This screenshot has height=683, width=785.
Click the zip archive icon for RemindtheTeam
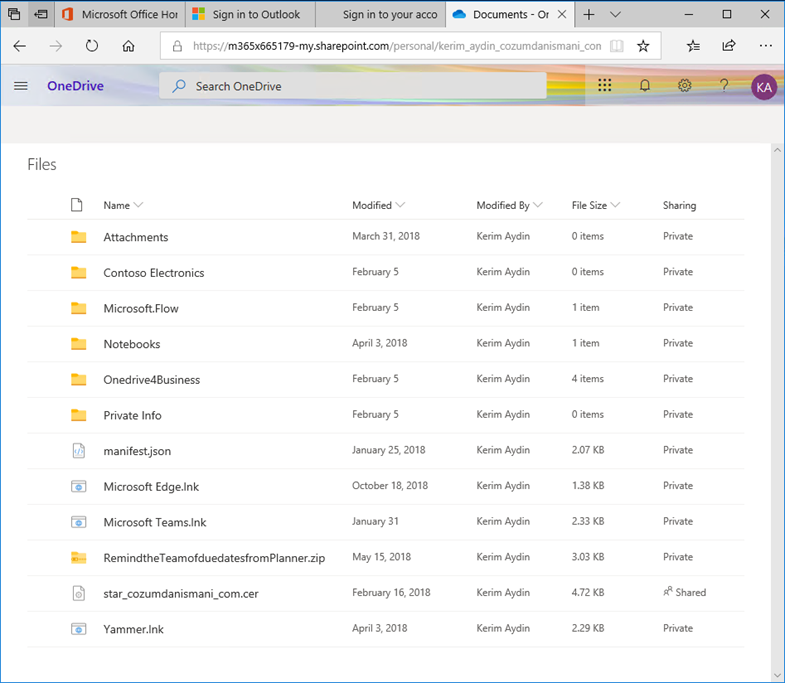click(x=79, y=557)
